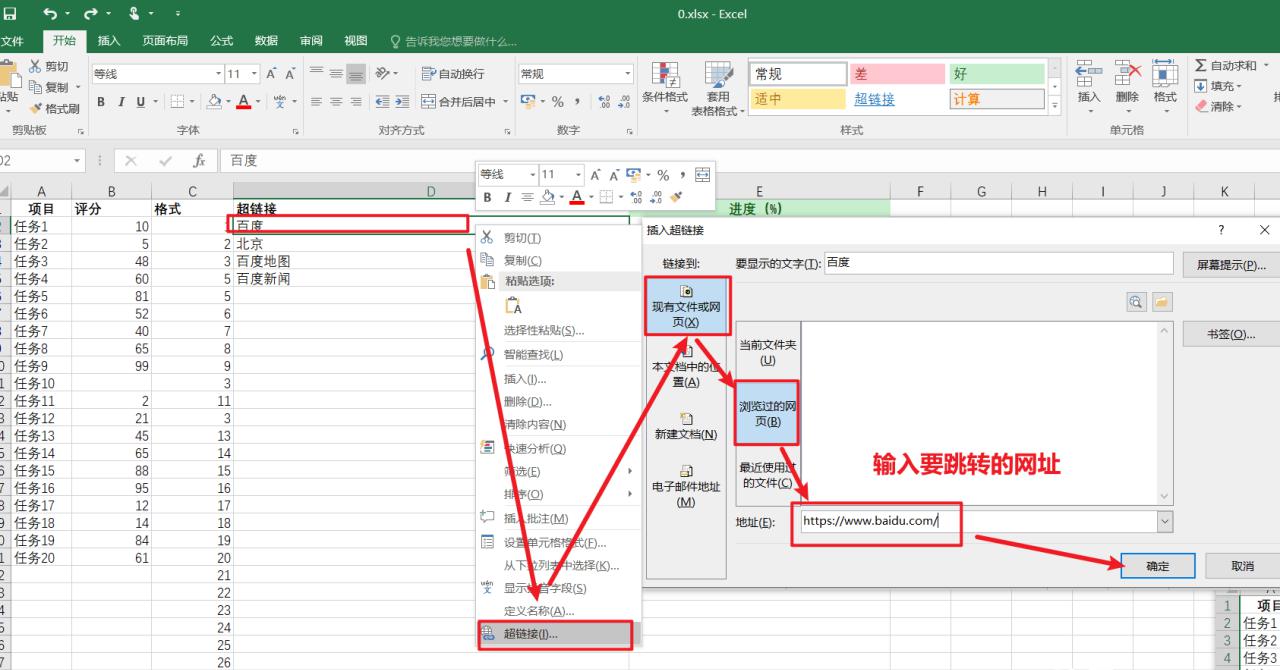
Task: Open the number format dropdown 常规
Action: coord(628,74)
